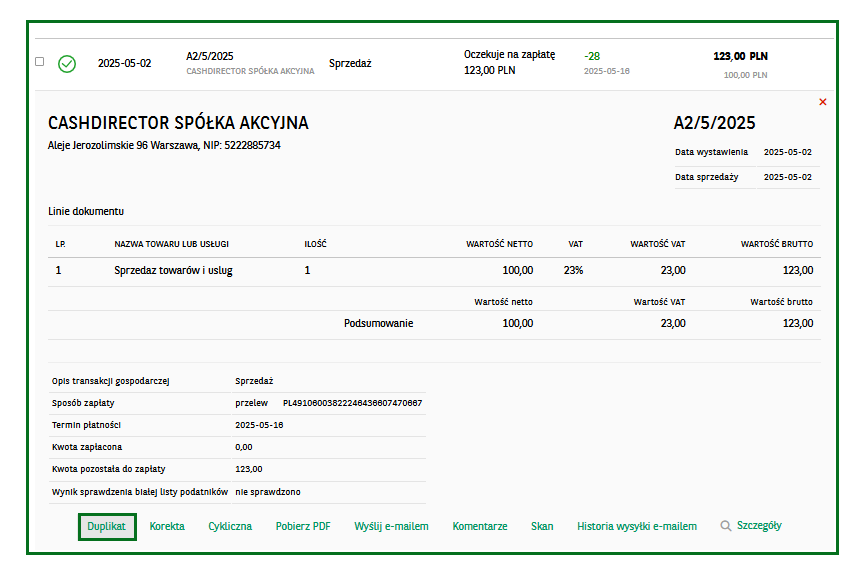Choose Wyślij e-mailem option

pyautogui.click(x=391, y=526)
